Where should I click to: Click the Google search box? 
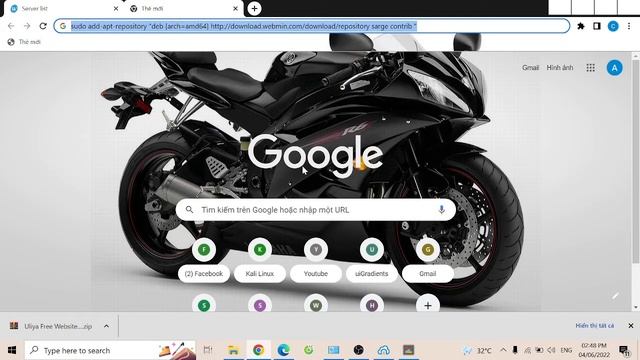point(316,210)
